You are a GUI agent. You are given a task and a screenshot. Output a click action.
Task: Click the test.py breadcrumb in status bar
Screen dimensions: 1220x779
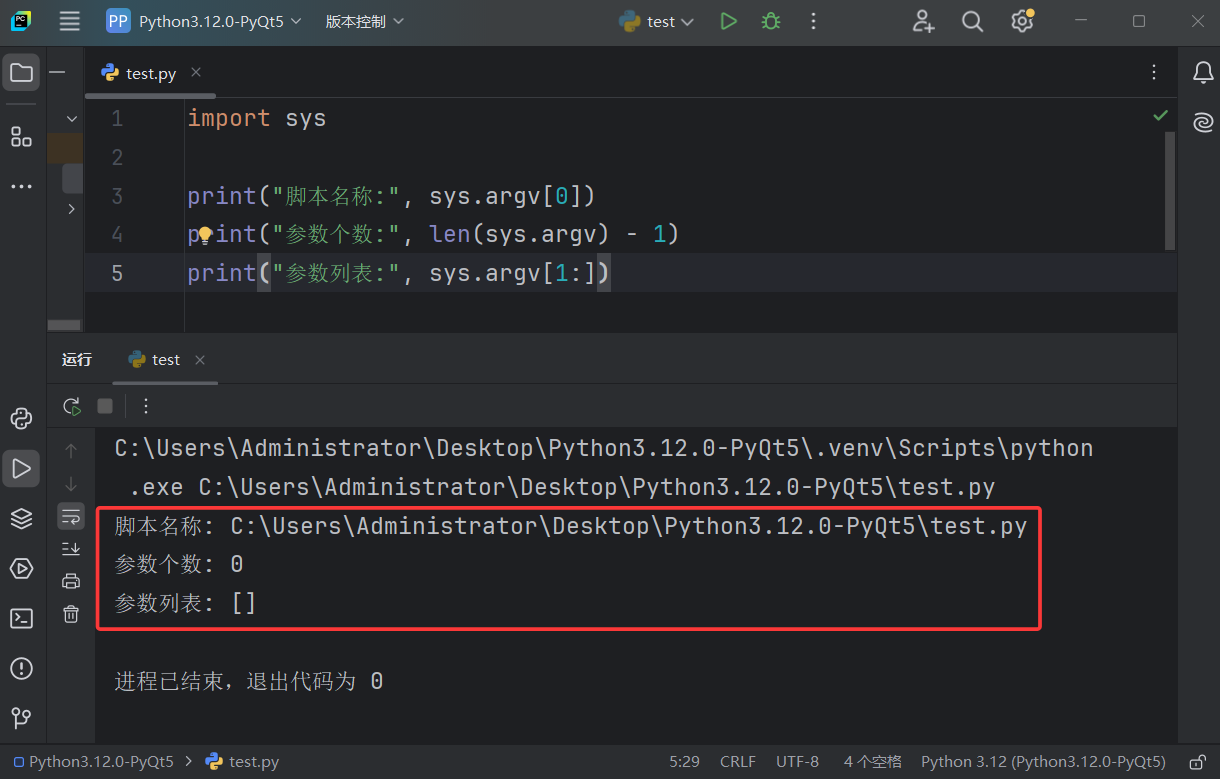(x=243, y=762)
